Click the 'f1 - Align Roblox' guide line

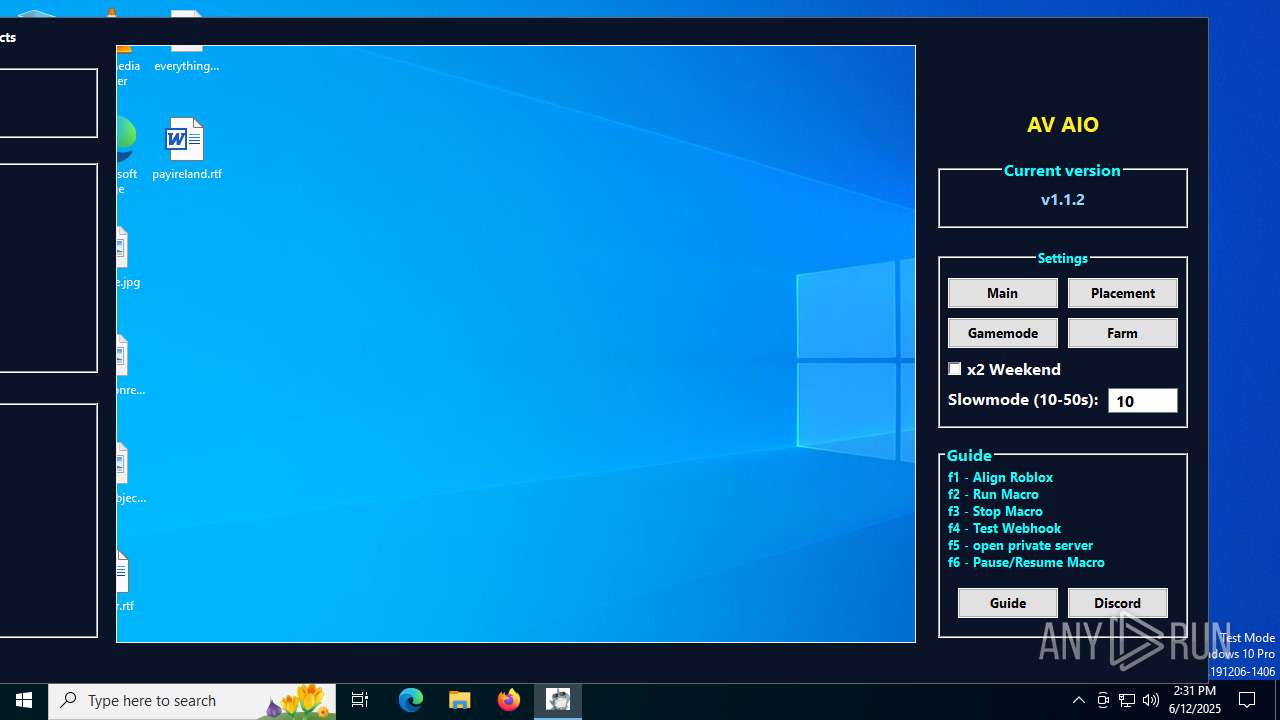[x=1000, y=477]
